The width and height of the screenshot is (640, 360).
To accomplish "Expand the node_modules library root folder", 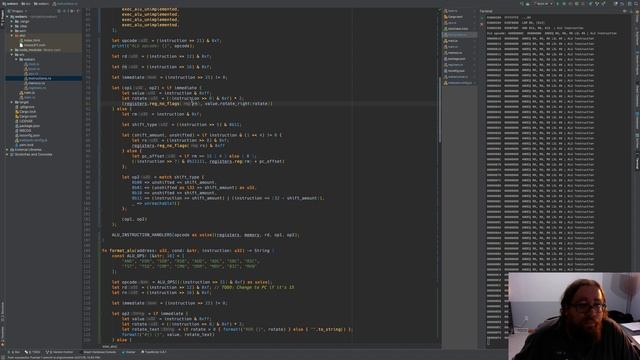I will (x=12, y=50).
